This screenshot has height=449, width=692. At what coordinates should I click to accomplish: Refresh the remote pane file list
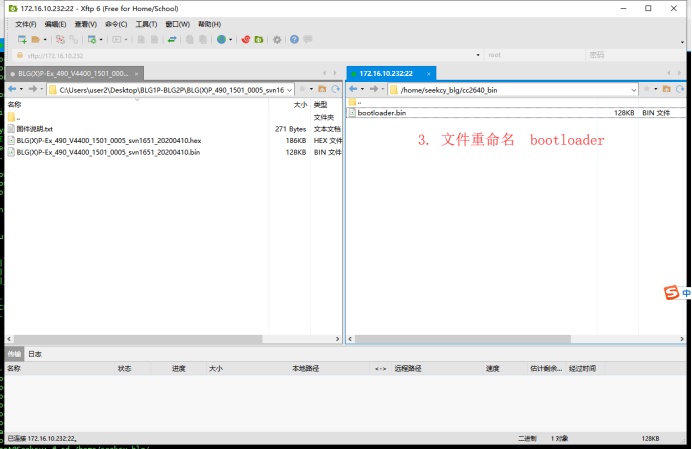point(680,89)
